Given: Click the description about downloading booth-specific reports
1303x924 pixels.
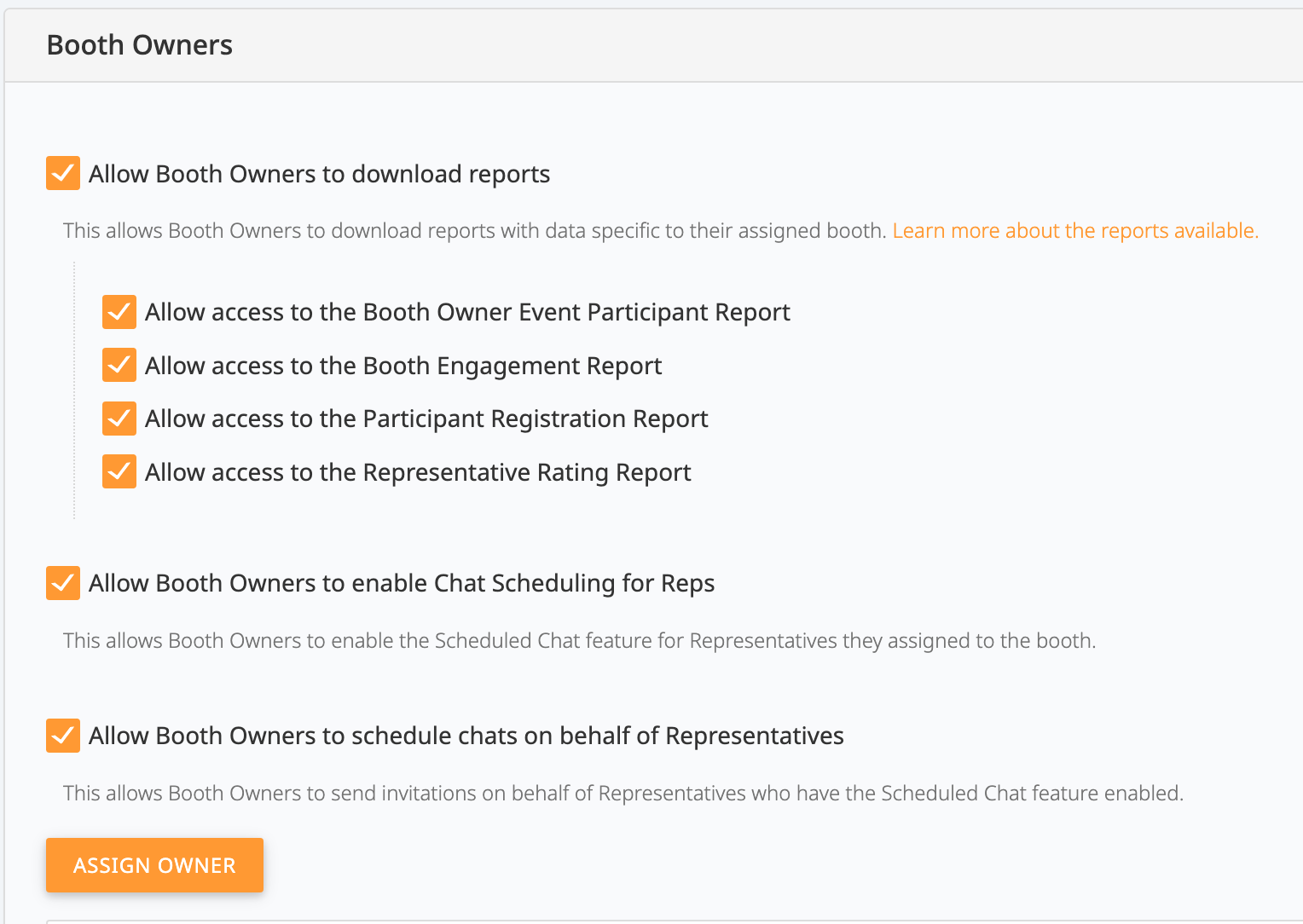Looking at the screenshot, I should [x=475, y=231].
